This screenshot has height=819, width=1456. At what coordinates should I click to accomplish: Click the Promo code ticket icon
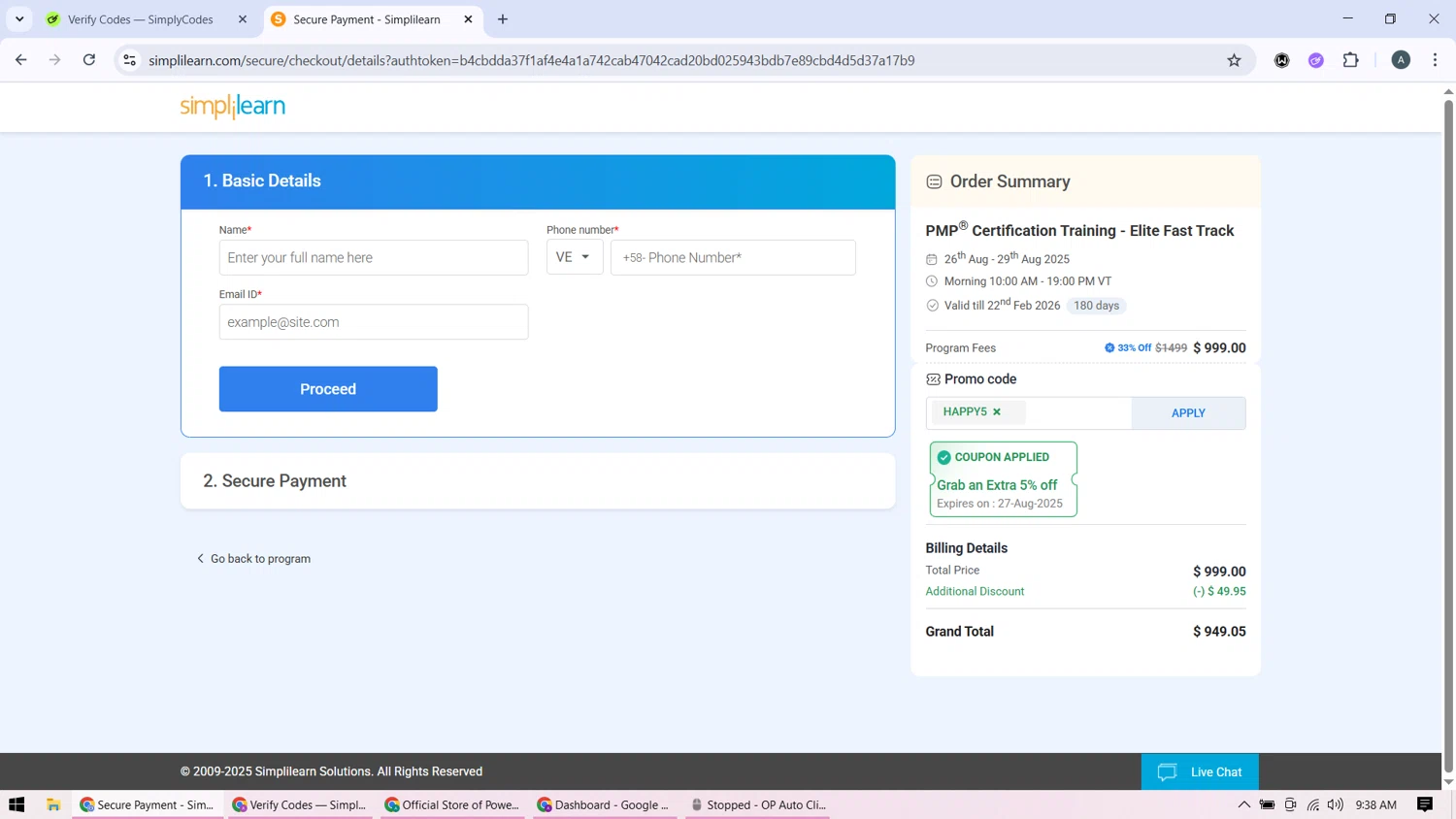933,379
